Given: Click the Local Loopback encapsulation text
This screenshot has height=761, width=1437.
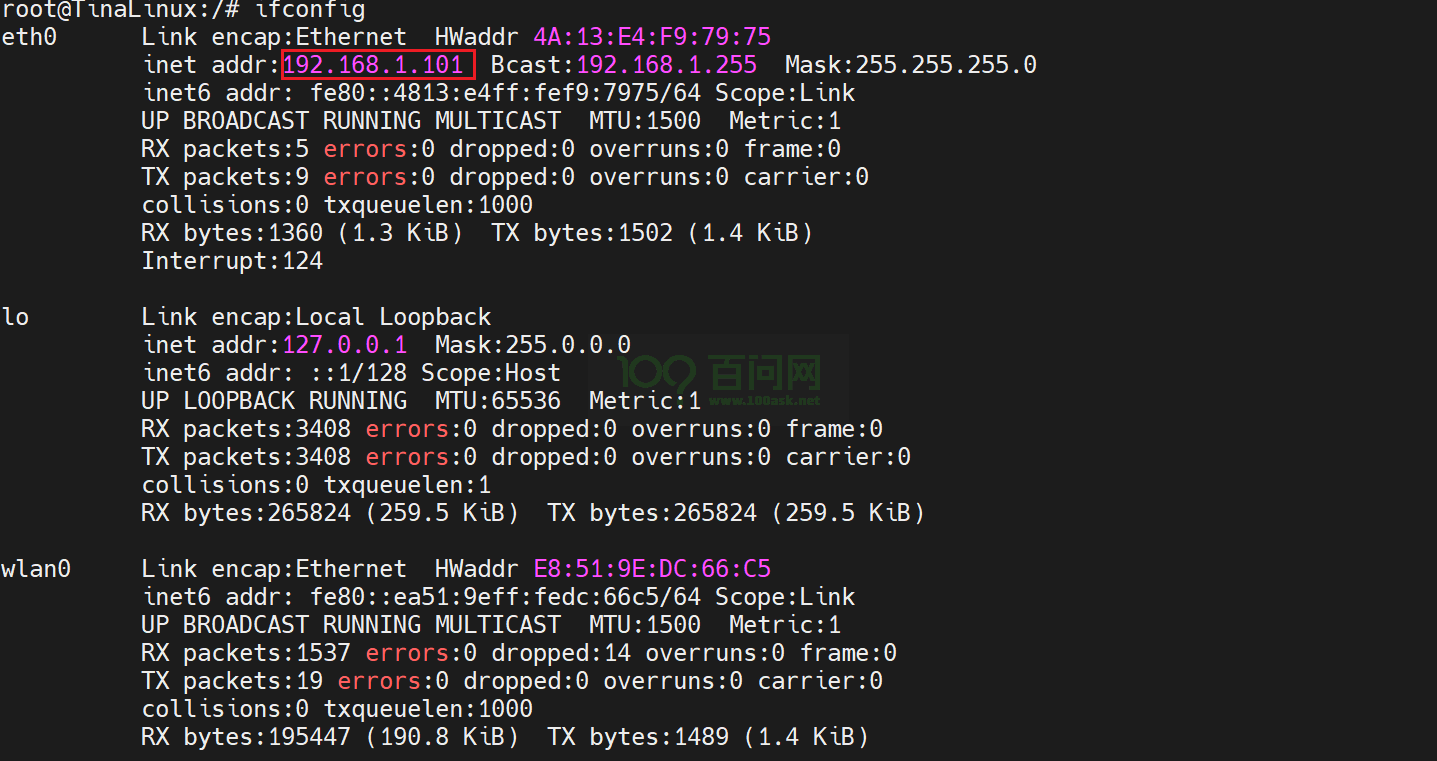Looking at the screenshot, I should click(392, 318).
